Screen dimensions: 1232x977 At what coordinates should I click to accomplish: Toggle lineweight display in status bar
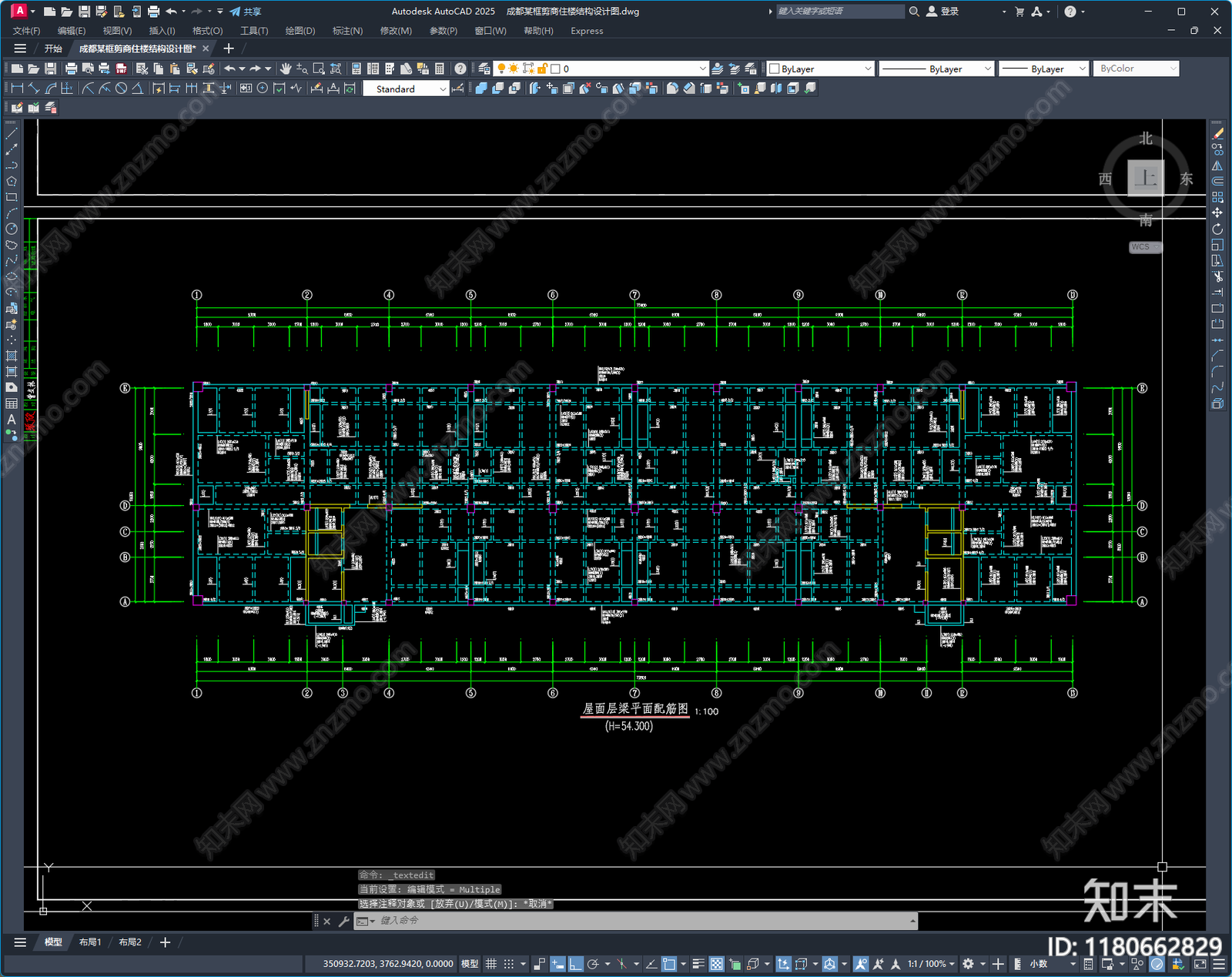[x=698, y=964]
